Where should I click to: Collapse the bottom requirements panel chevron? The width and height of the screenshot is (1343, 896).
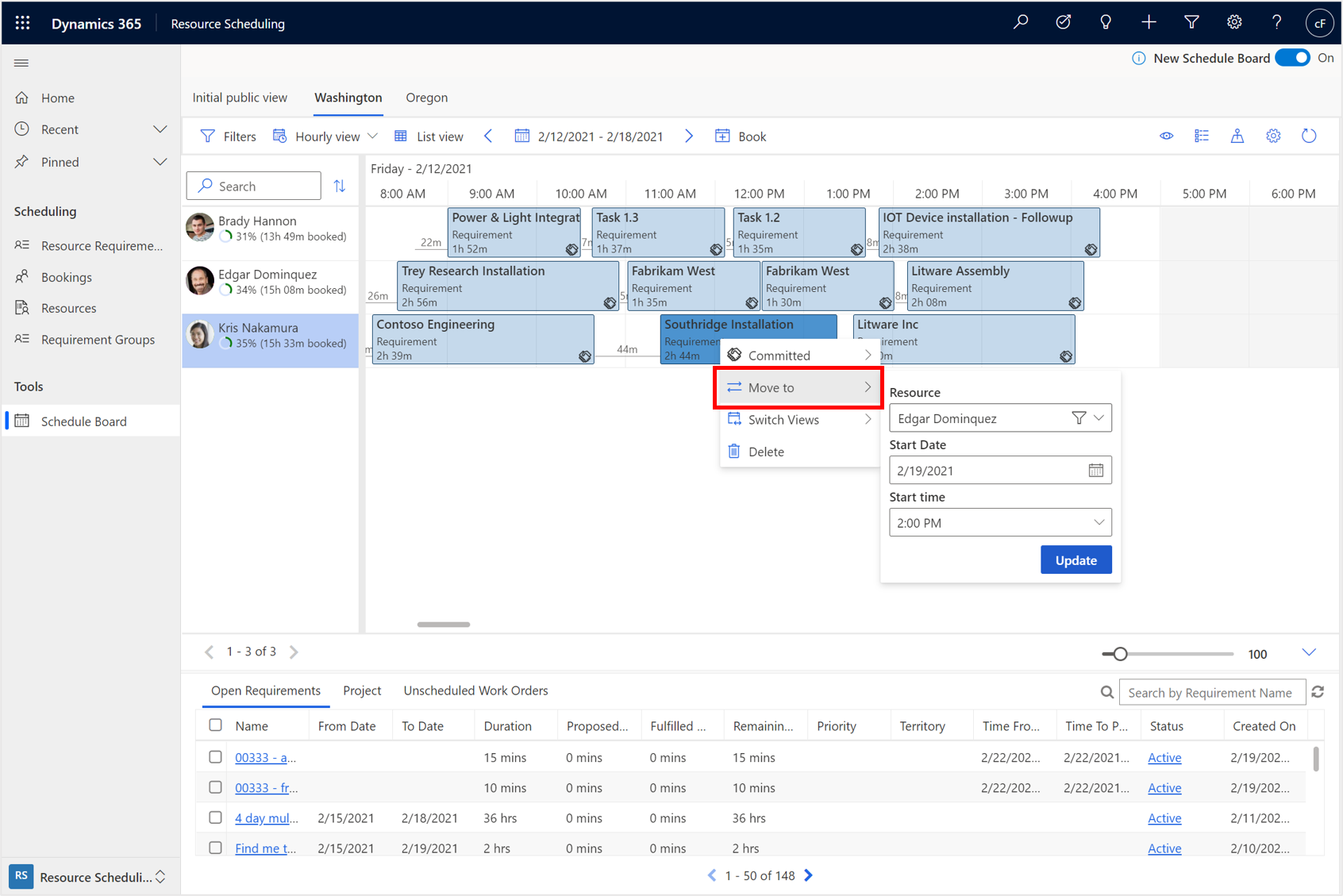[1309, 652]
